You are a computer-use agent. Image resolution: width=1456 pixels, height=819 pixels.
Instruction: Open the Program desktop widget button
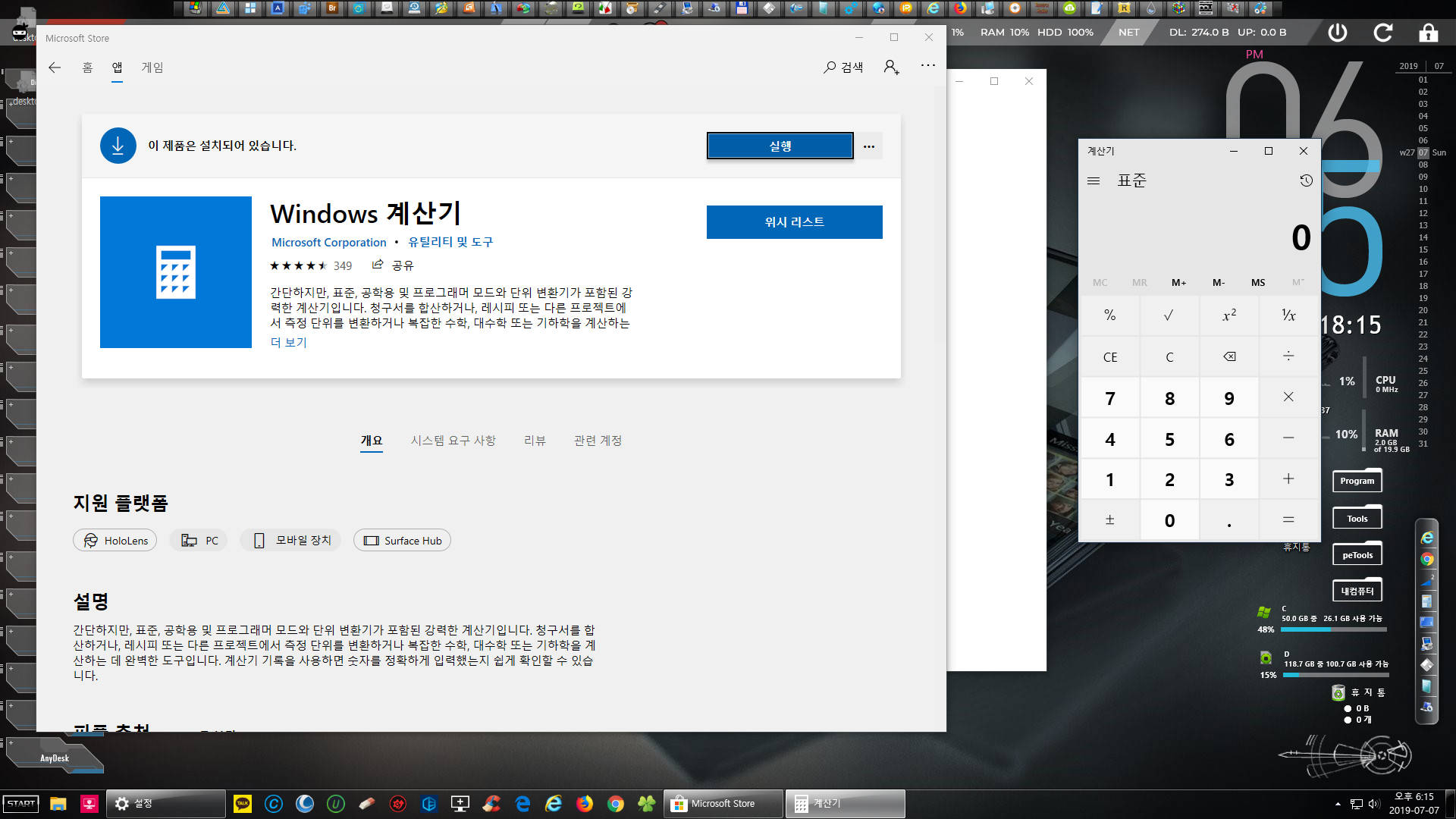coord(1357,481)
